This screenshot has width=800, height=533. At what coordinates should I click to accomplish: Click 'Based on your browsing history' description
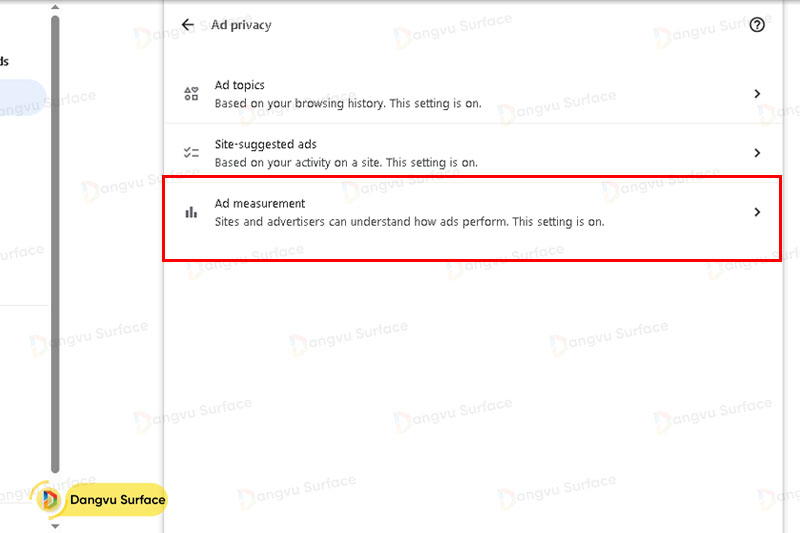(x=300, y=103)
